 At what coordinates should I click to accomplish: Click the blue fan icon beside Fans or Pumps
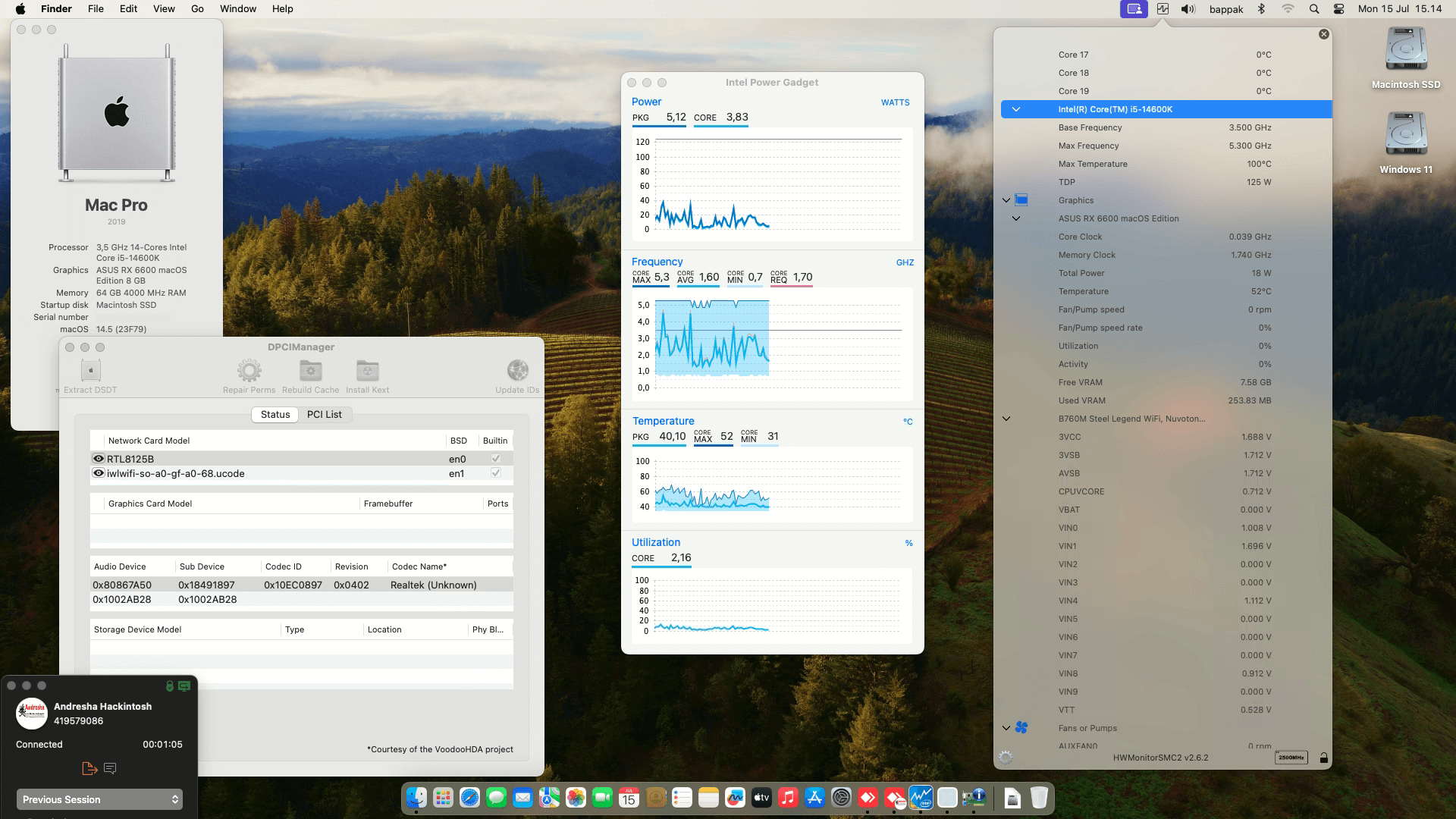pos(1021,728)
